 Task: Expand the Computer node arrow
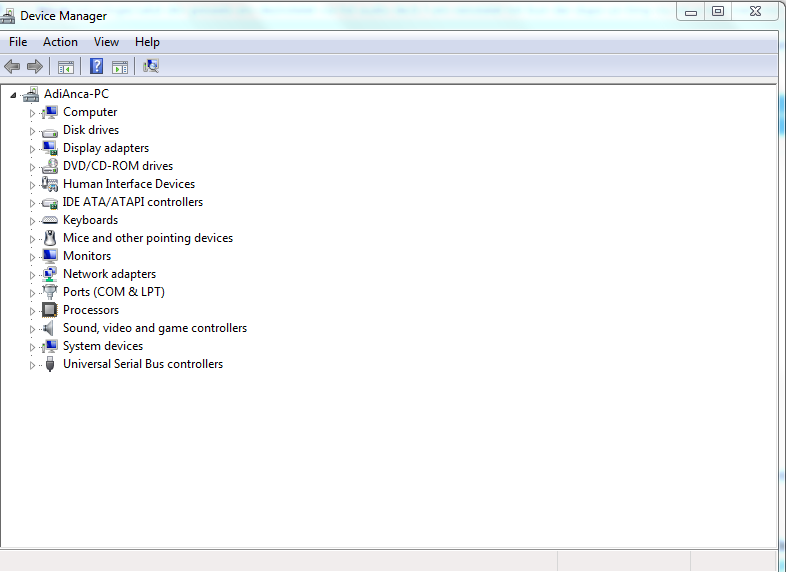pos(32,113)
